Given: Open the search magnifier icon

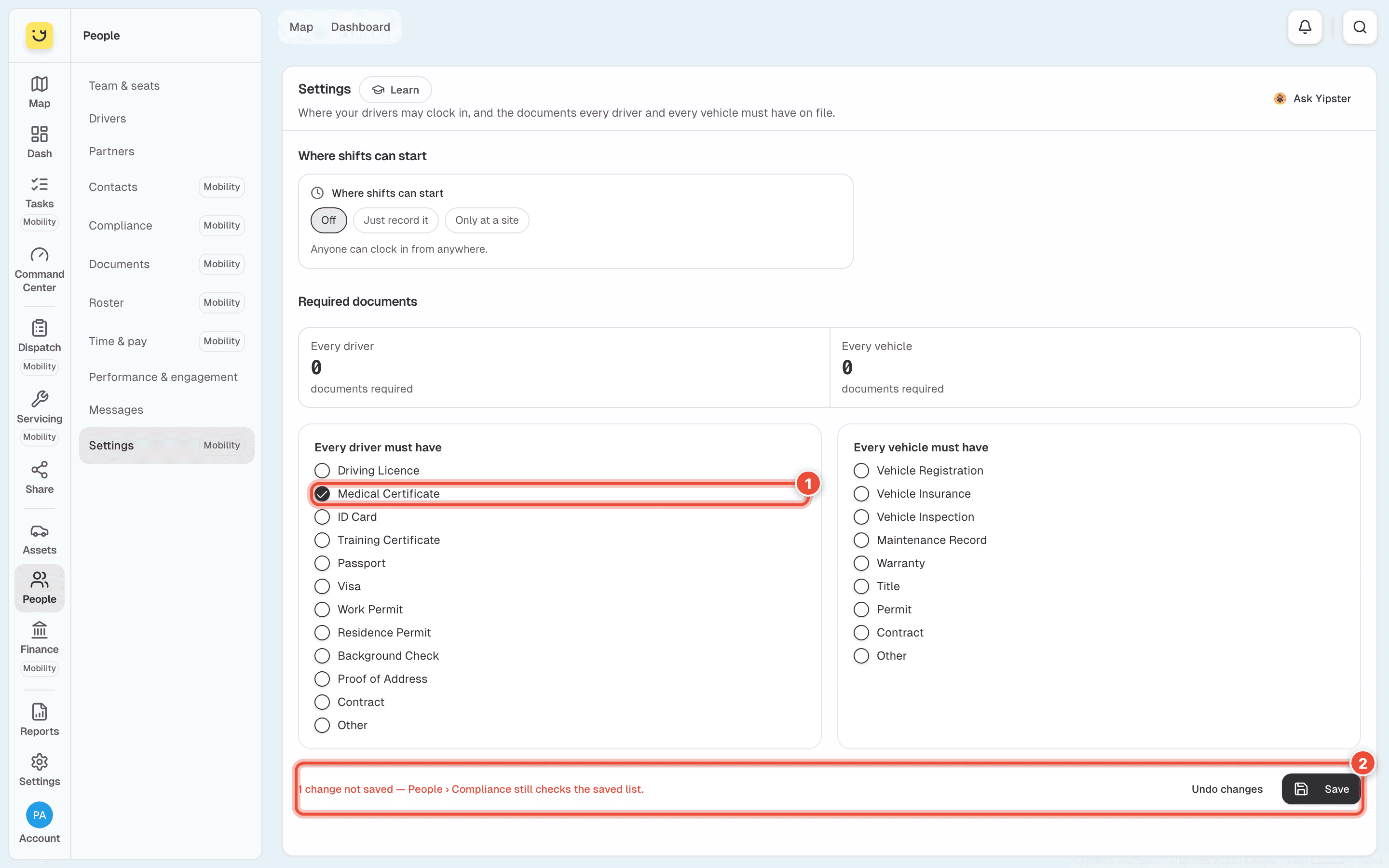Looking at the screenshot, I should (1360, 27).
